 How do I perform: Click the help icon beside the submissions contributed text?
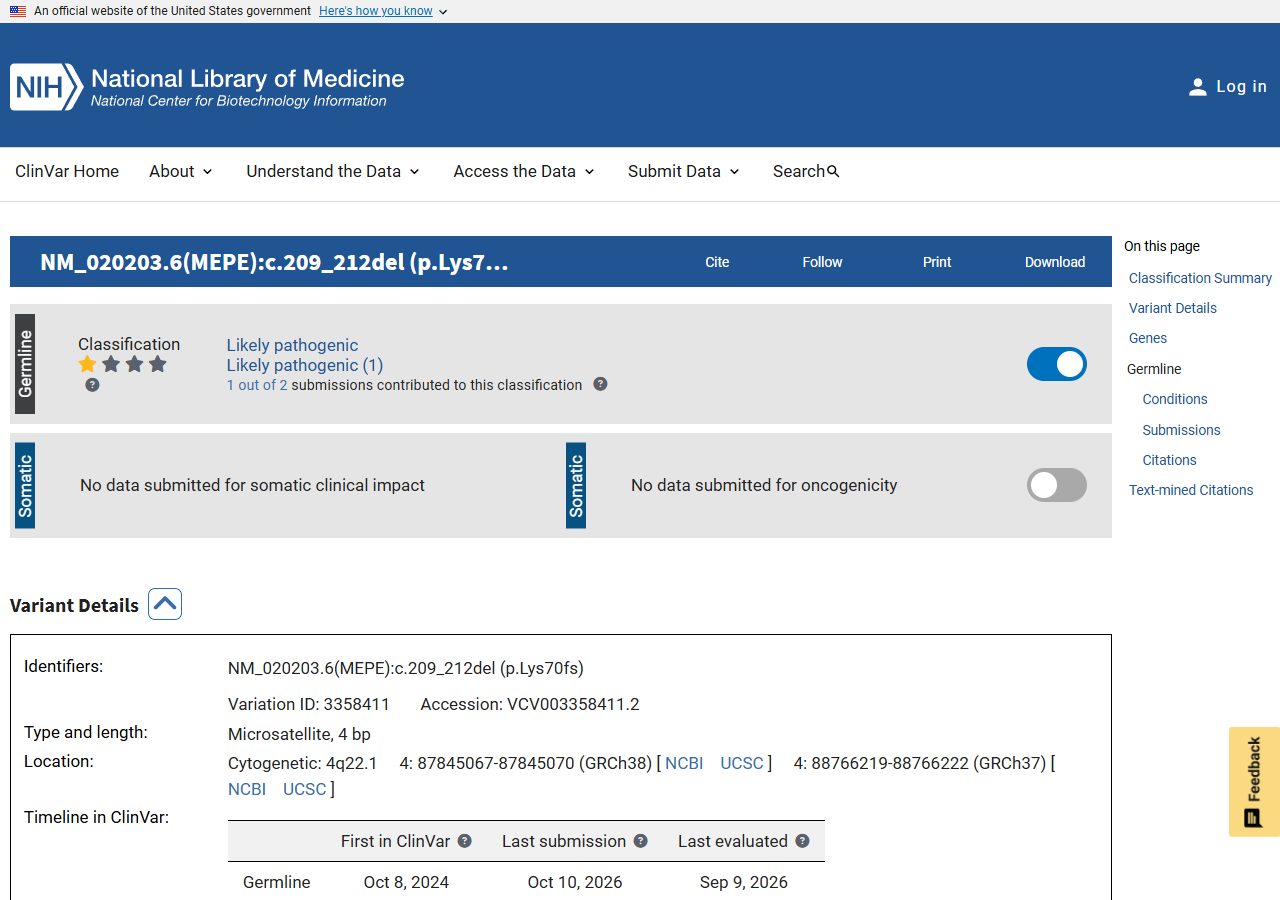click(x=600, y=384)
